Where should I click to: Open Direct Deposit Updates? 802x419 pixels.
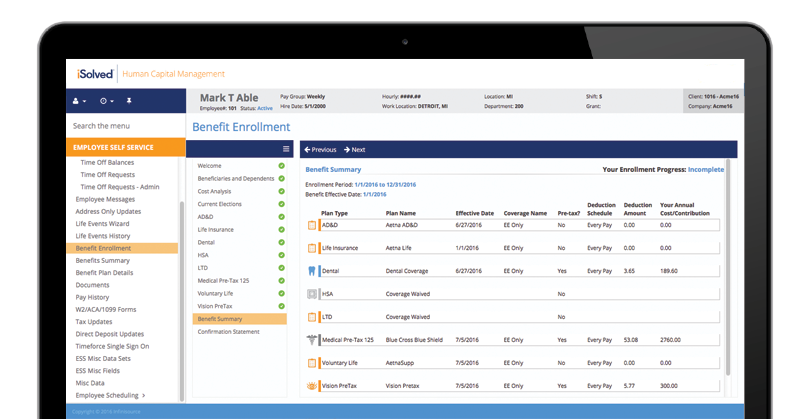click(x=110, y=334)
